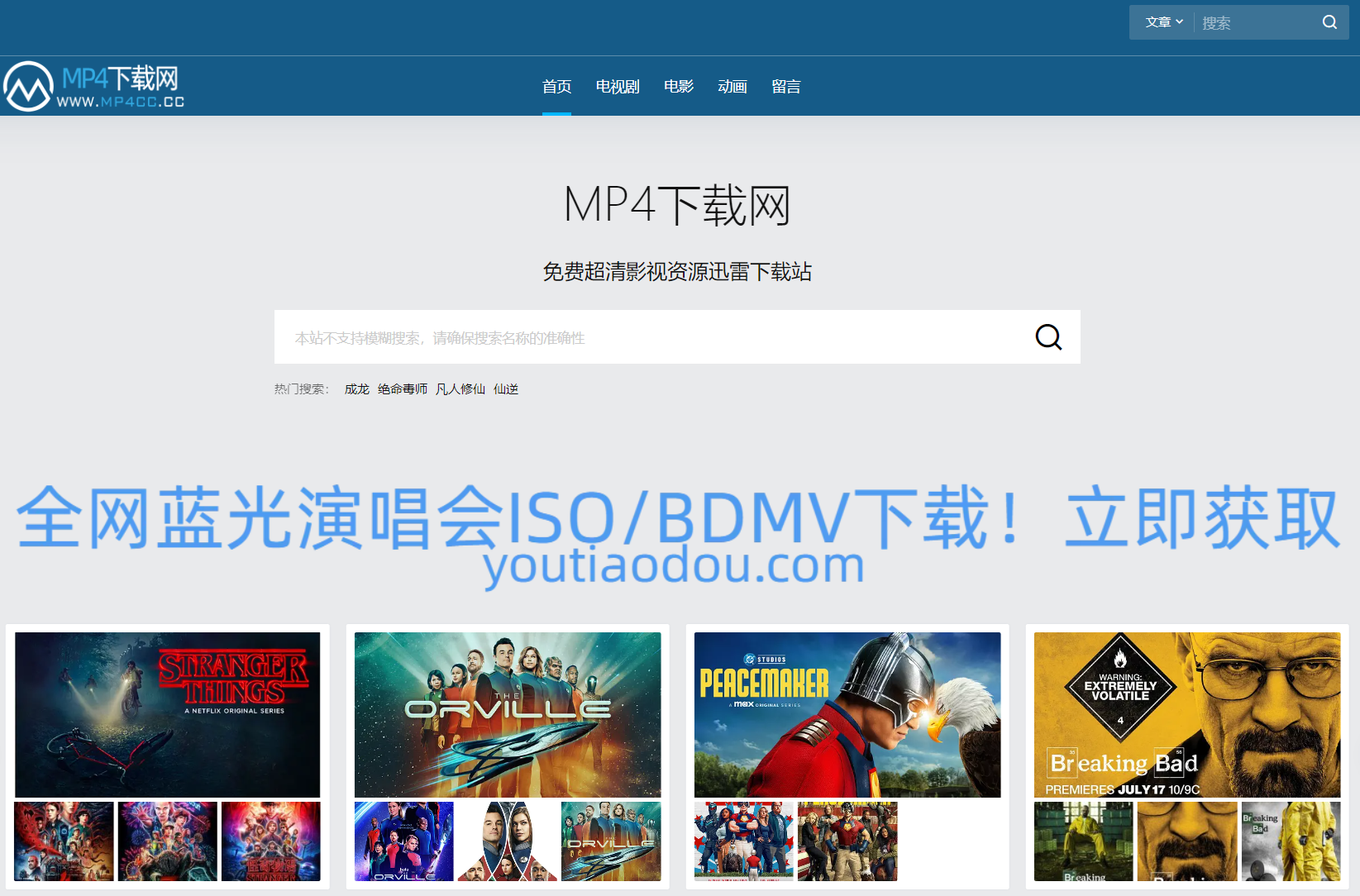The image size is (1360, 896).
Task: Click inside the main search input field
Action: click(x=579, y=337)
